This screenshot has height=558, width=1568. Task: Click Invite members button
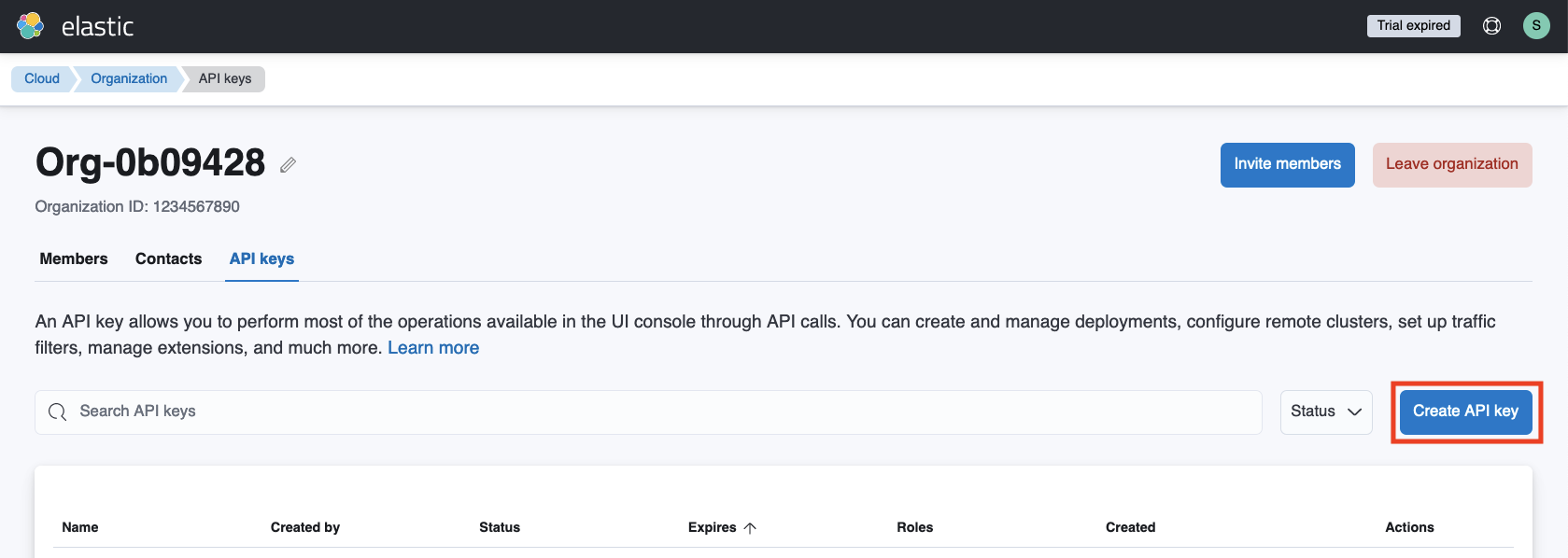tap(1288, 164)
